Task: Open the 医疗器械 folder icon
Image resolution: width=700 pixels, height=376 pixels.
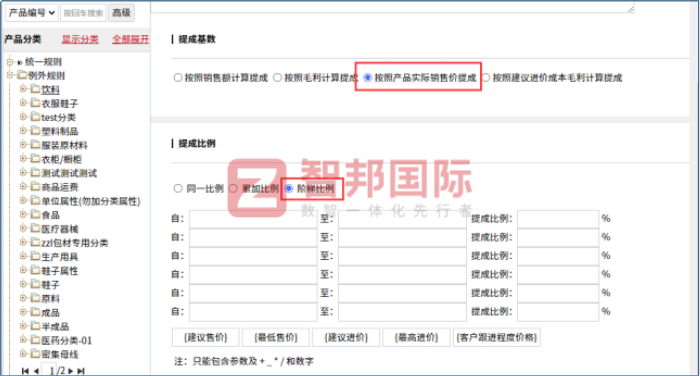Action: 35,229
